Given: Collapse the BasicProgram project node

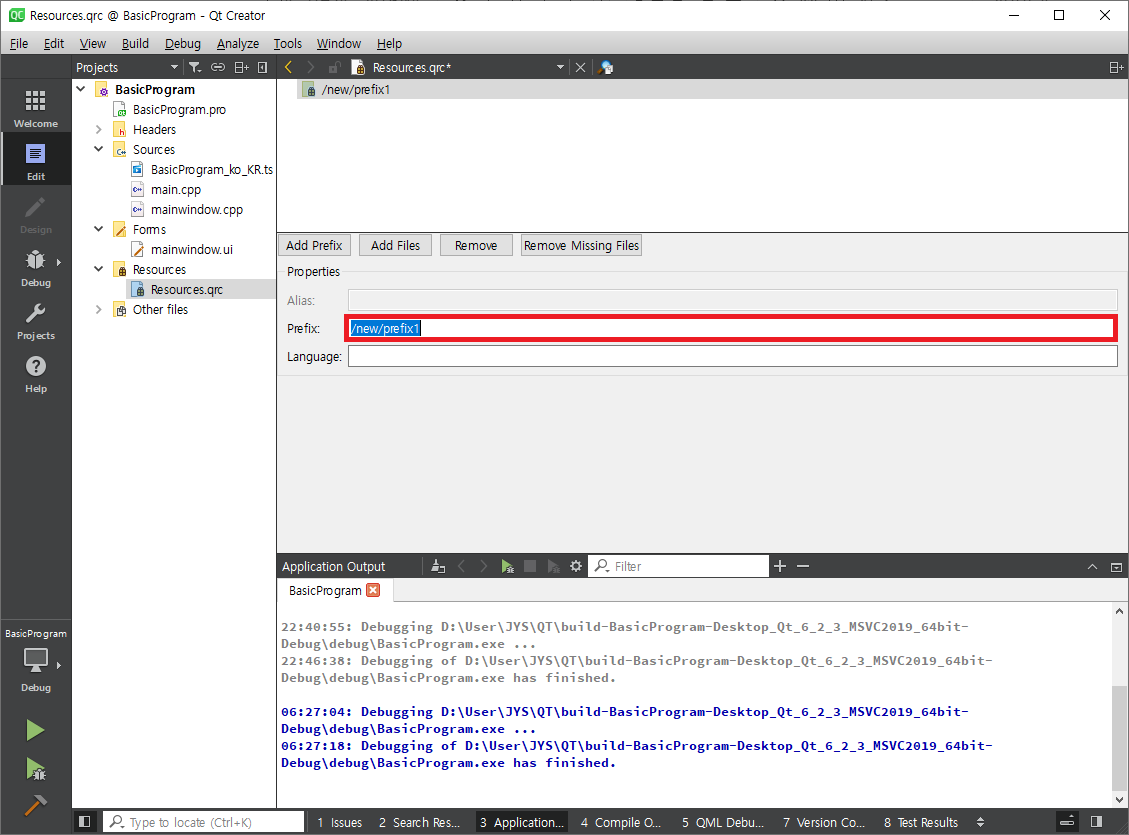Looking at the screenshot, I should pos(81,89).
